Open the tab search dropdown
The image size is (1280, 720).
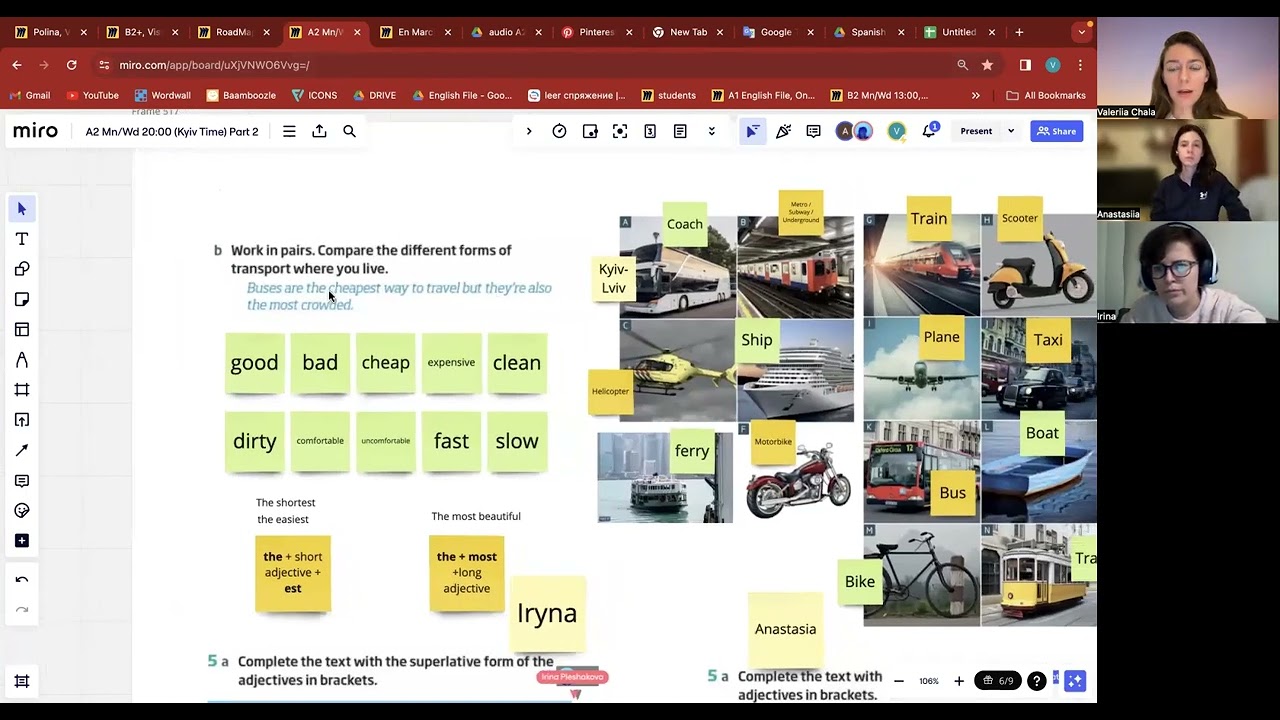(x=1081, y=32)
